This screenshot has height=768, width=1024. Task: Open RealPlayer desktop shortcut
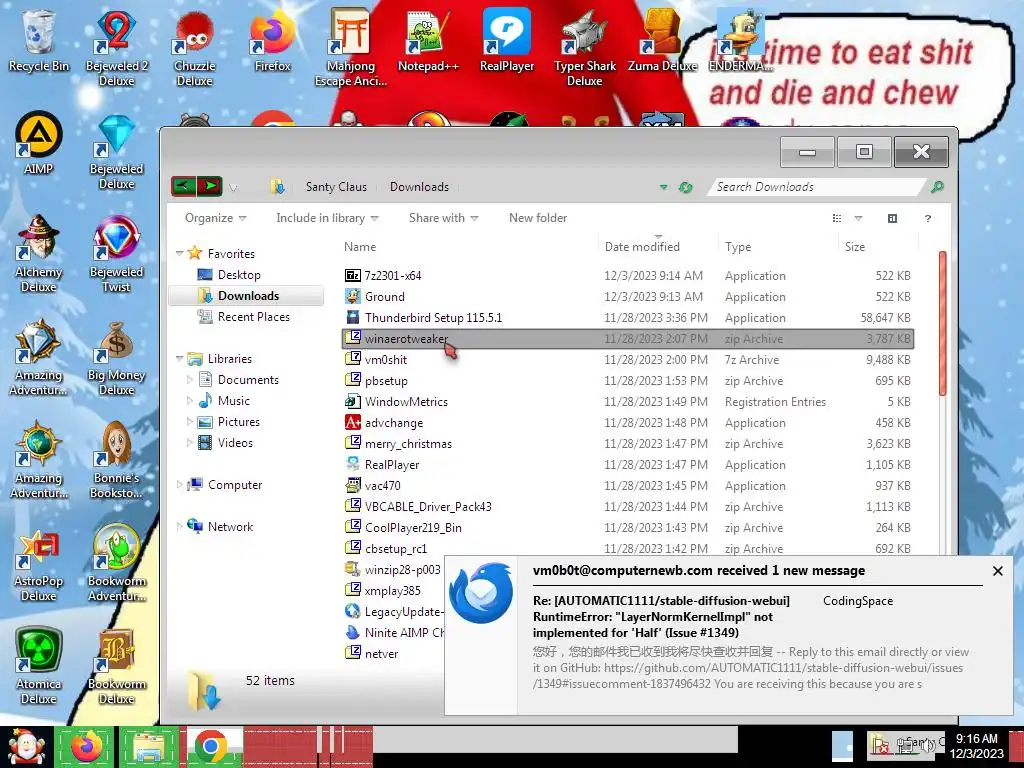pyautogui.click(x=507, y=40)
